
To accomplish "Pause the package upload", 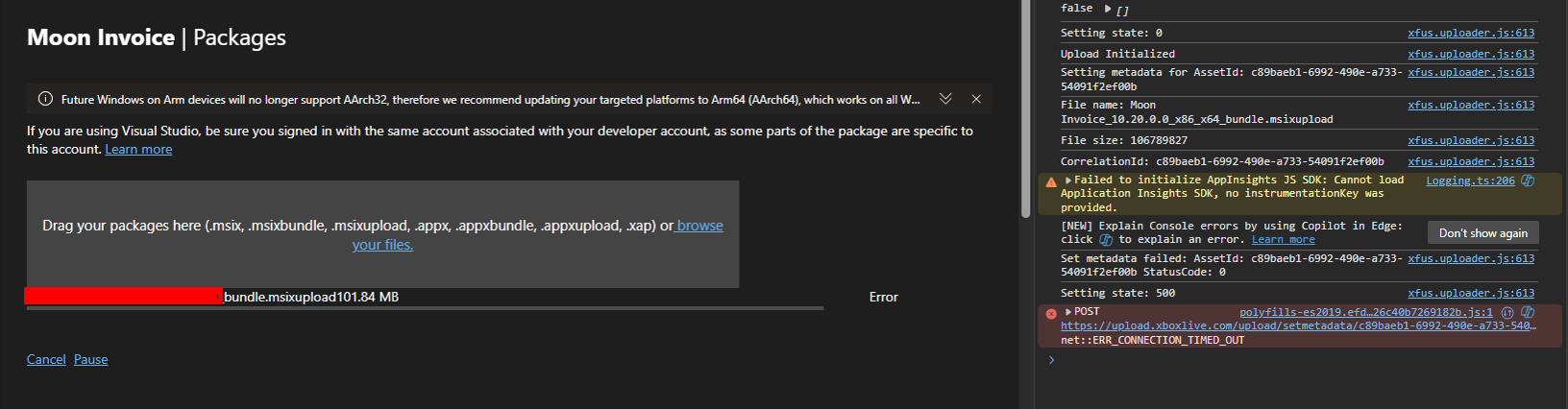I will pos(90,360).
